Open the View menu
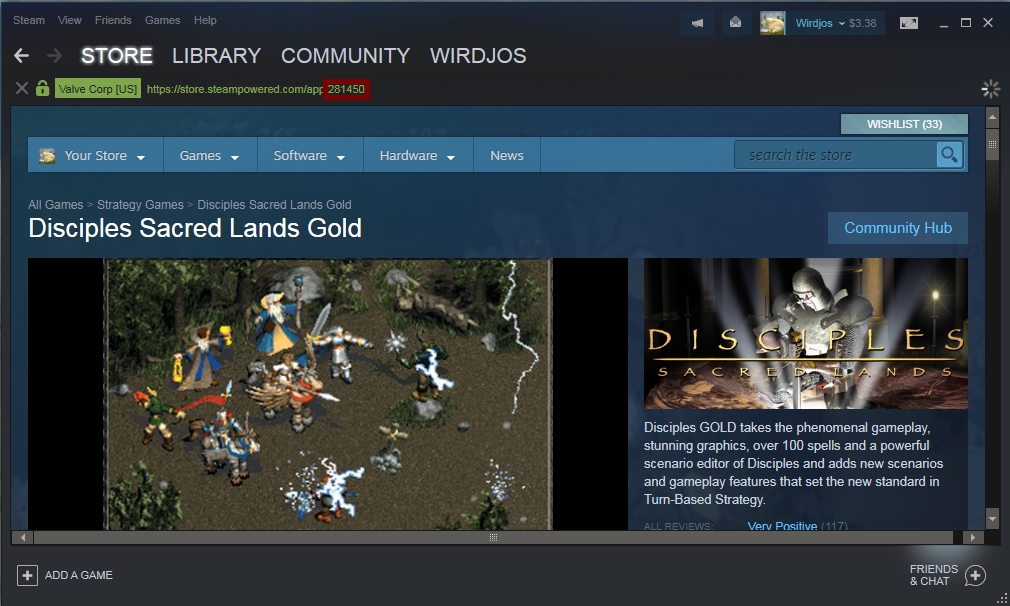1010x606 pixels. pos(70,20)
